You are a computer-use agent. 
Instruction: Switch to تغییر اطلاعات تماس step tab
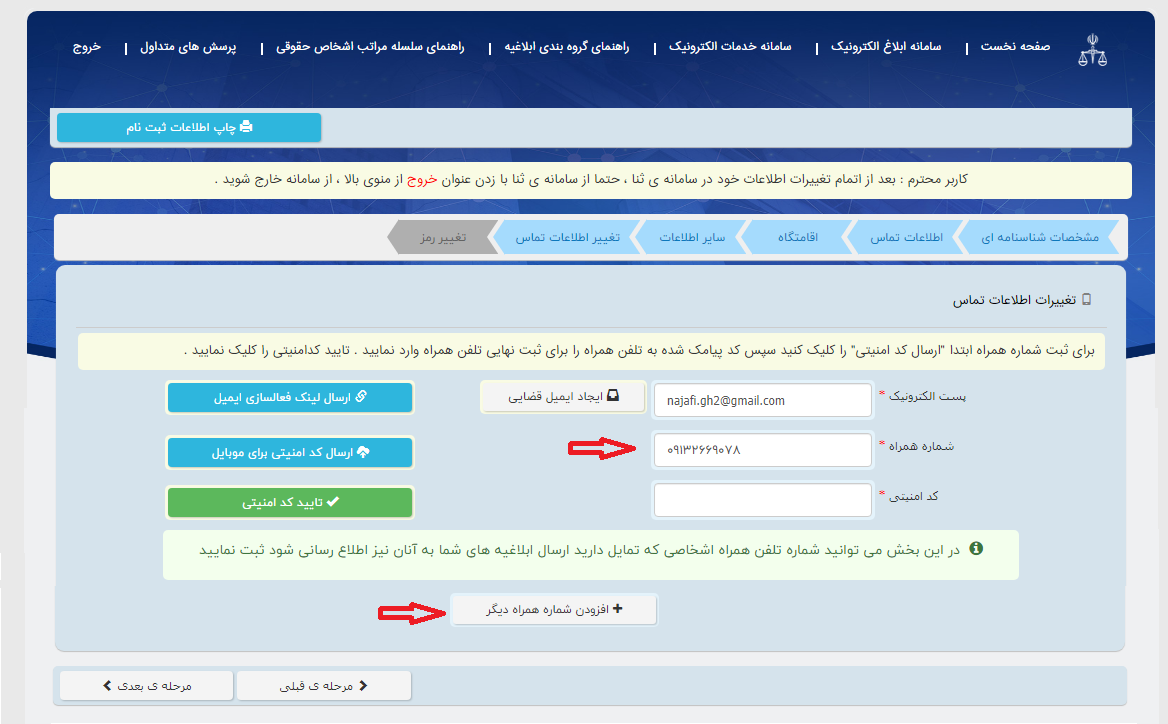(x=568, y=237)
